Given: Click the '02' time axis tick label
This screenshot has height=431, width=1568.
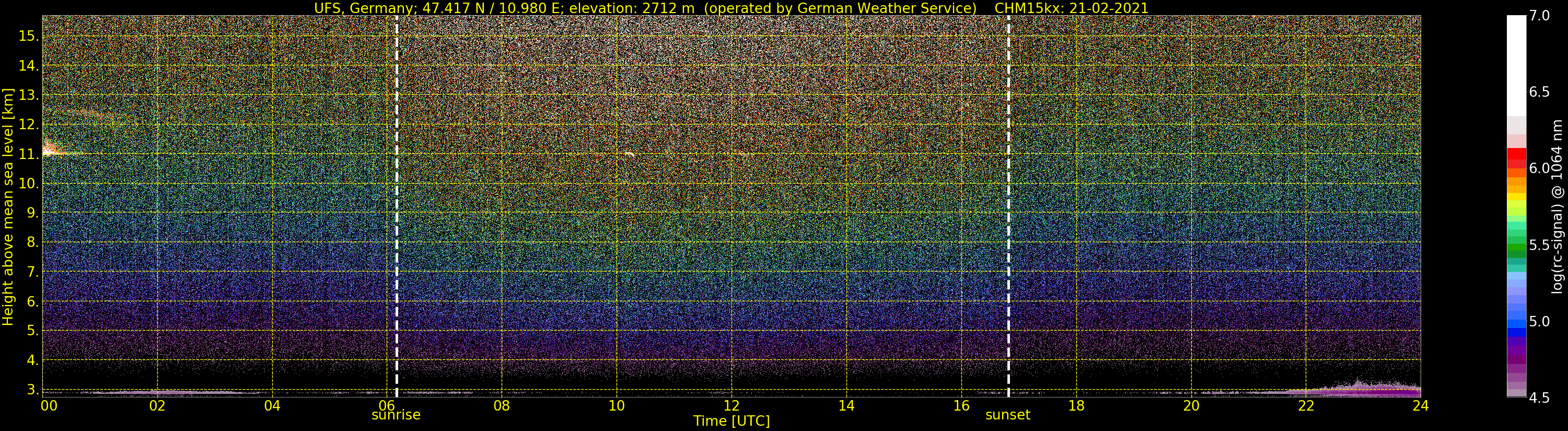Looking at the screenshot, I should coord(157,406).
